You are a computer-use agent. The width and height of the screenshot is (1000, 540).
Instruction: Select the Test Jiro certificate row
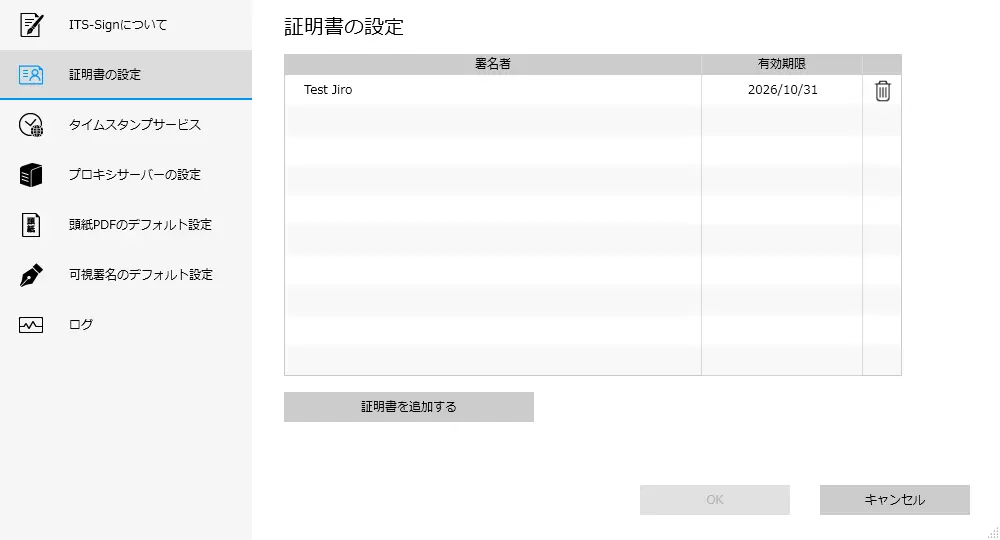(490, 90)
